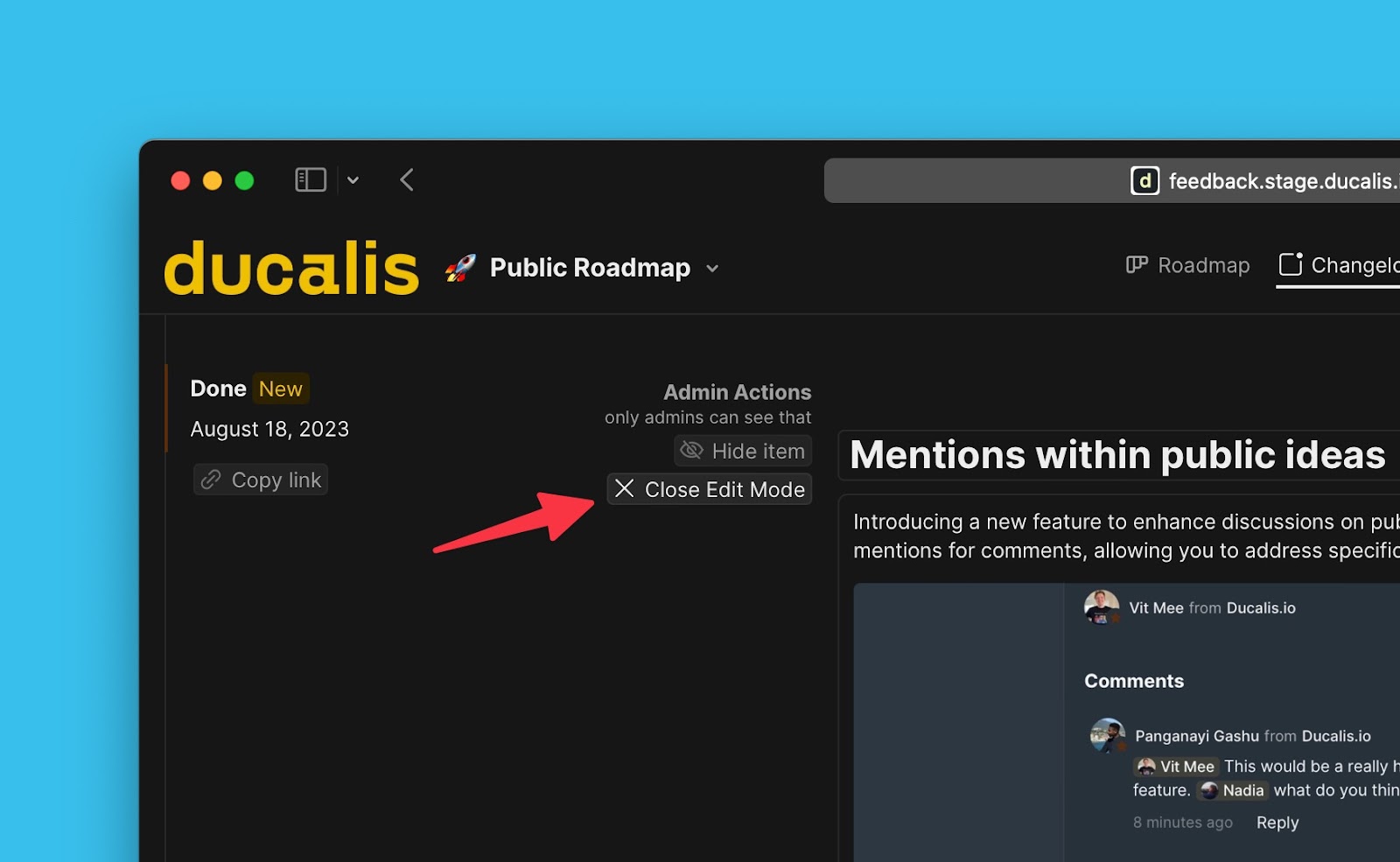Copy link to this changelog item
Screen dimensions: 1400x862
(x=261, y=480)
